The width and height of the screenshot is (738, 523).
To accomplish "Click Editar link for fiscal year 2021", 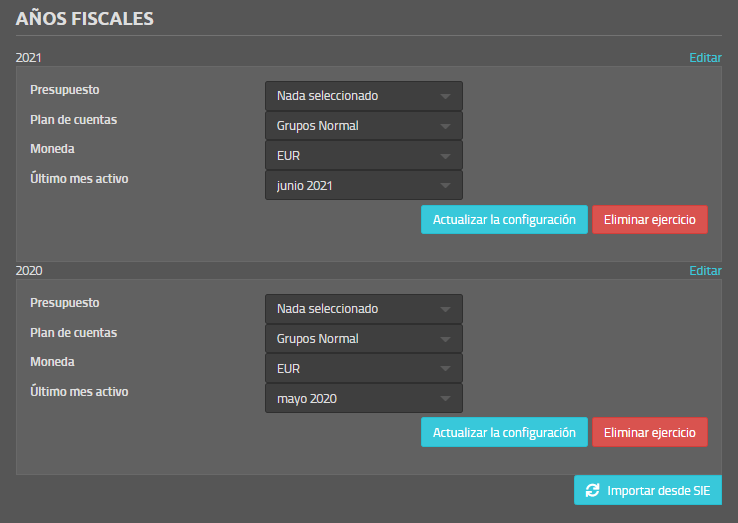I will 705,57.
